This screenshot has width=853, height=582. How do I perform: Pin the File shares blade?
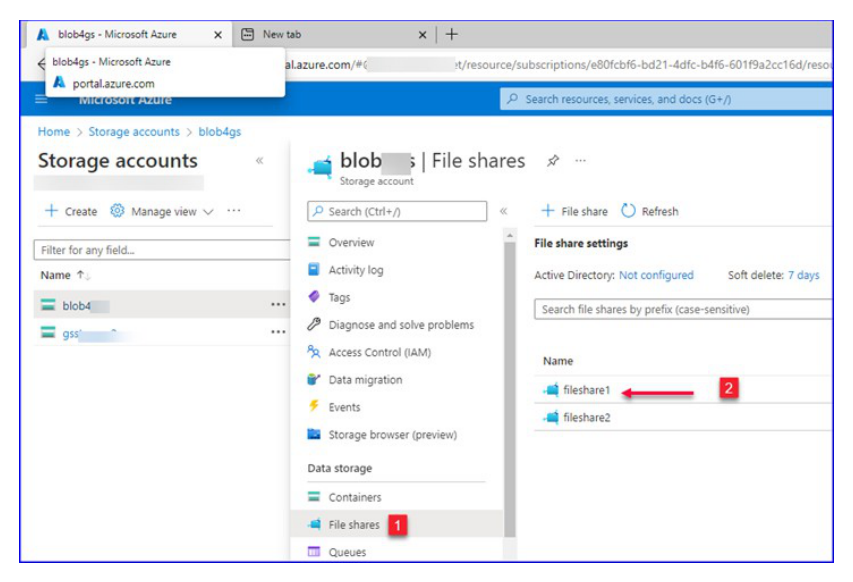pos(553,160)
